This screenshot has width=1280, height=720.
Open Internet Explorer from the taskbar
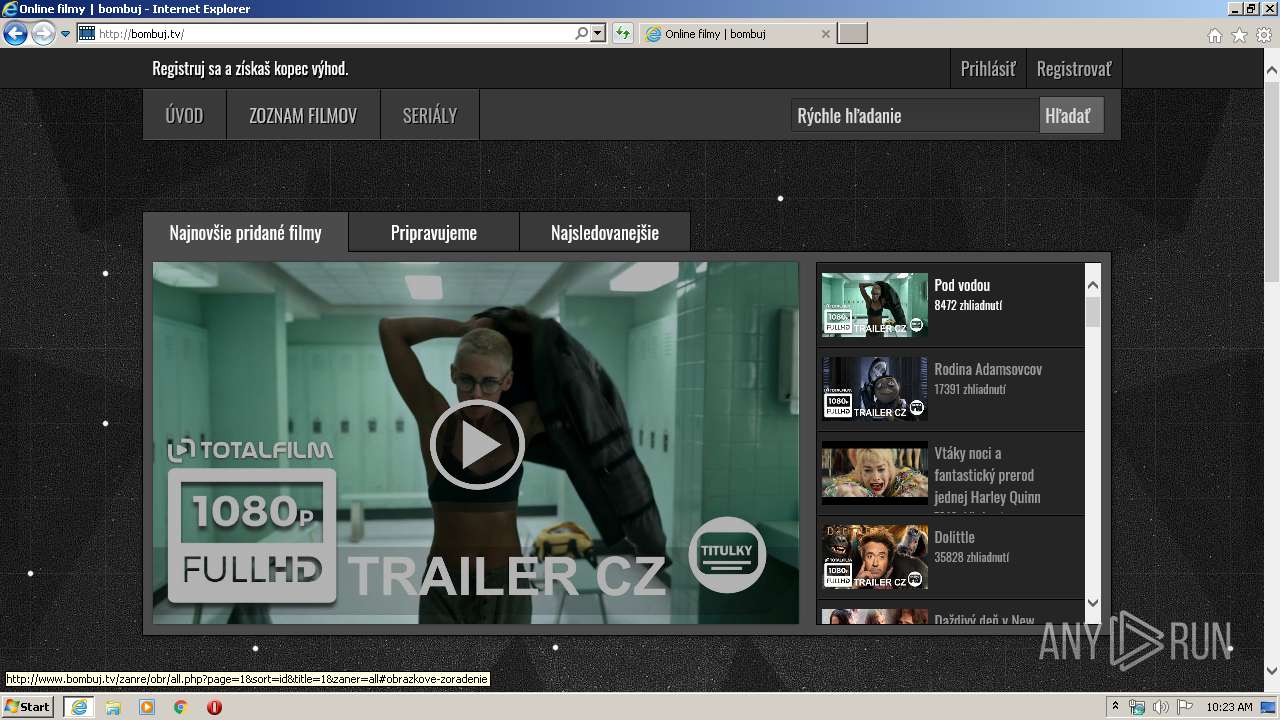(x=78, y=707)
